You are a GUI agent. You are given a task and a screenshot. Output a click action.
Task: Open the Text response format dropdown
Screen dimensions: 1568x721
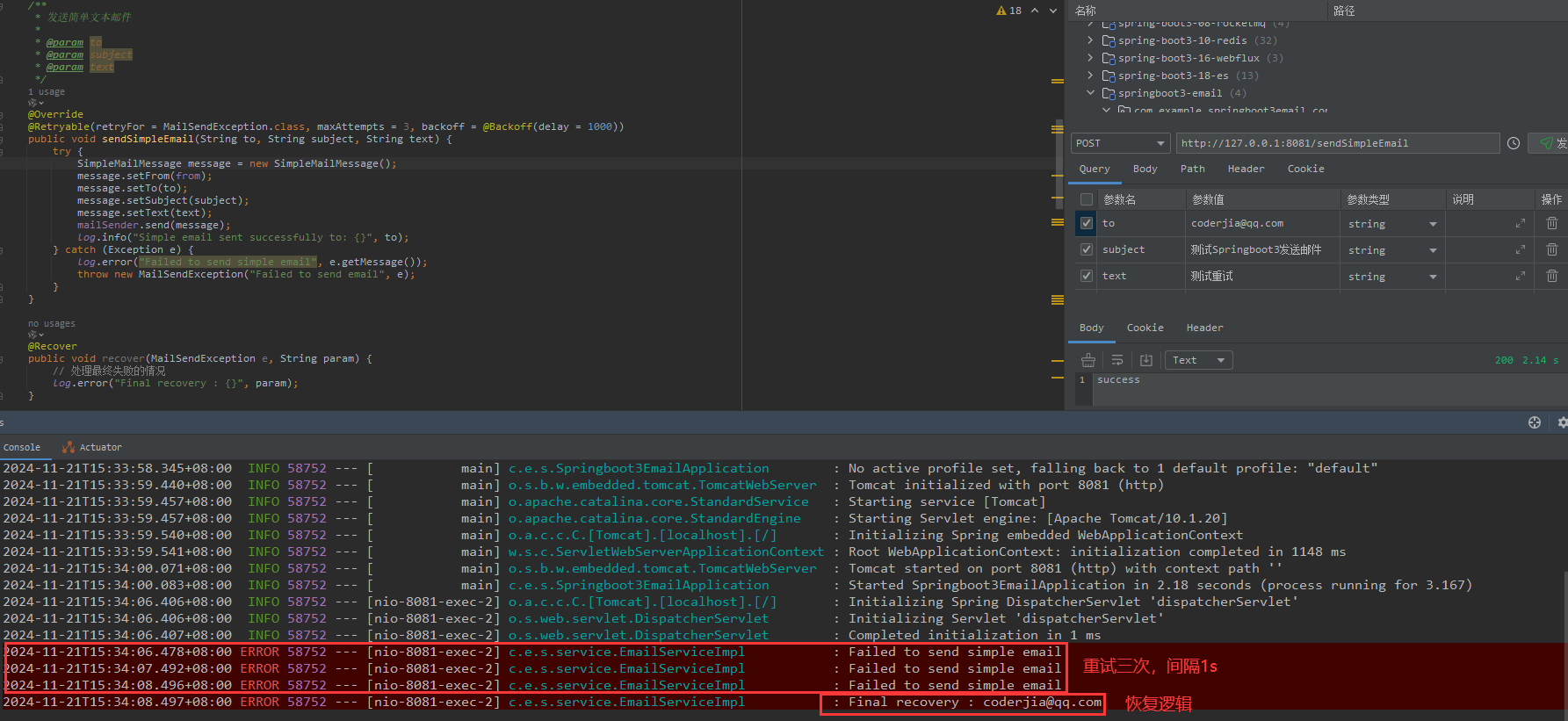(x=1198, y=360)
